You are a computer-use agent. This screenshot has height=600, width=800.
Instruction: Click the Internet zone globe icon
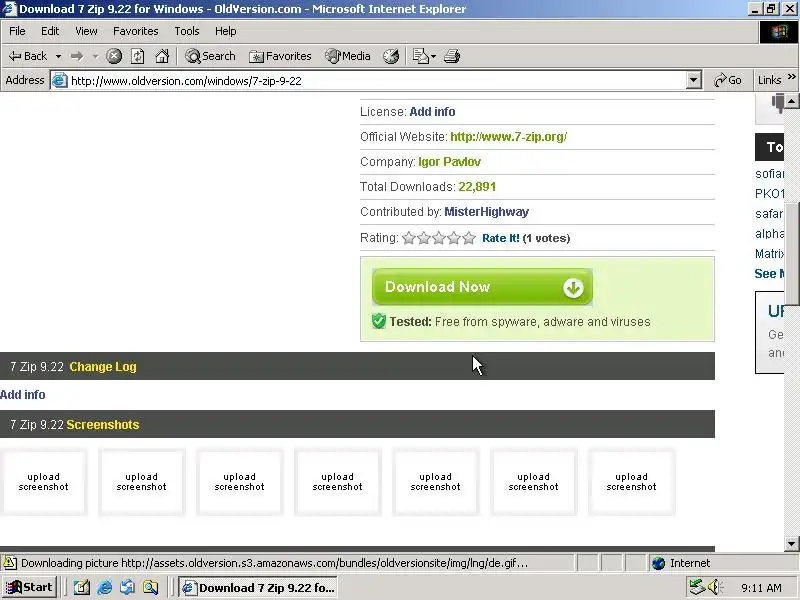(x=659, y=563)
